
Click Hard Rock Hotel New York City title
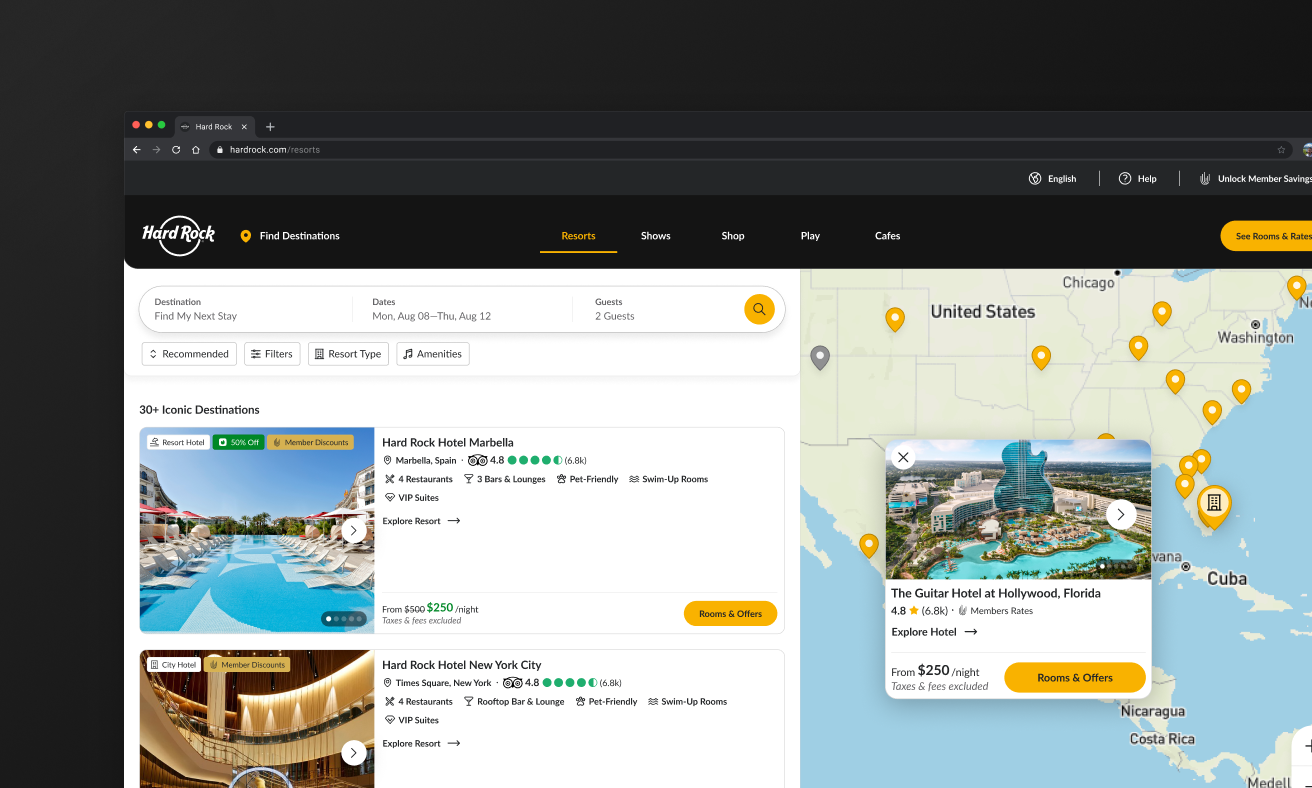pos(462,664)
